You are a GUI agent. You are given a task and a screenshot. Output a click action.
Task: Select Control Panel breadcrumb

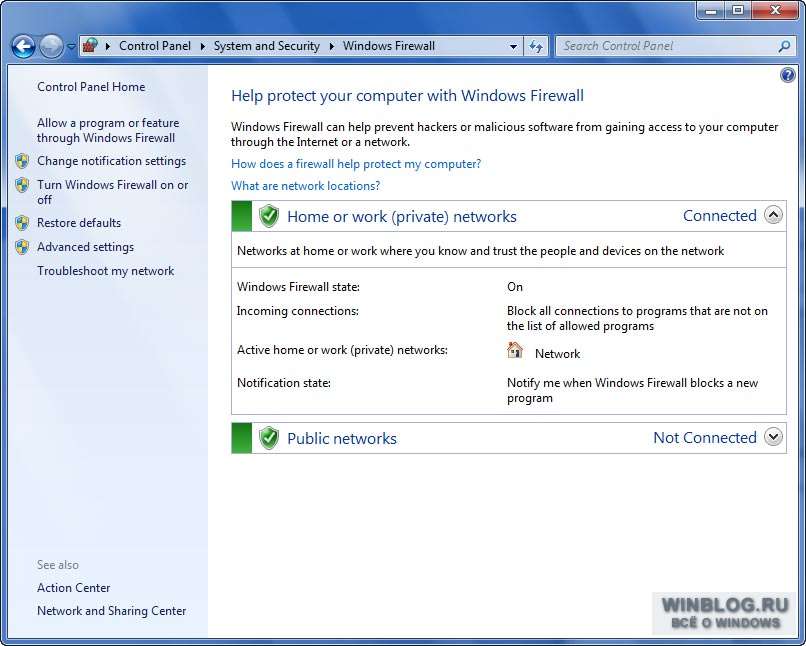155,46
